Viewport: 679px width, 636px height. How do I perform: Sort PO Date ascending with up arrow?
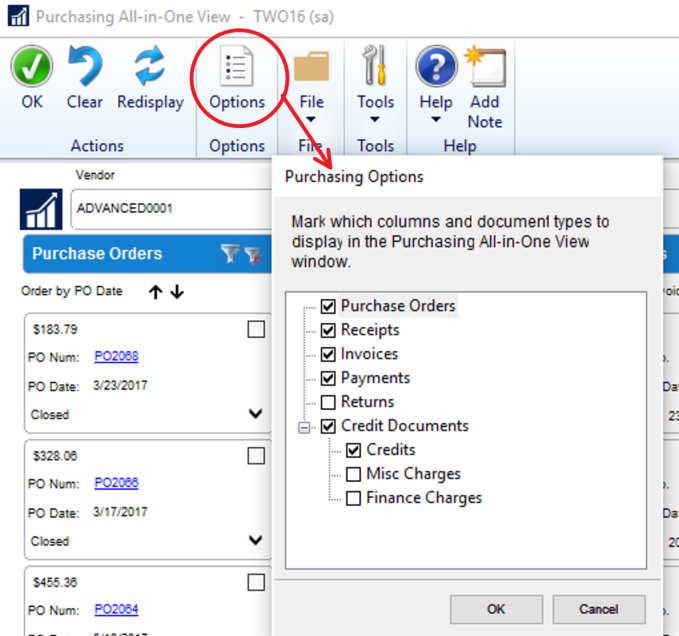coord(155,292)
